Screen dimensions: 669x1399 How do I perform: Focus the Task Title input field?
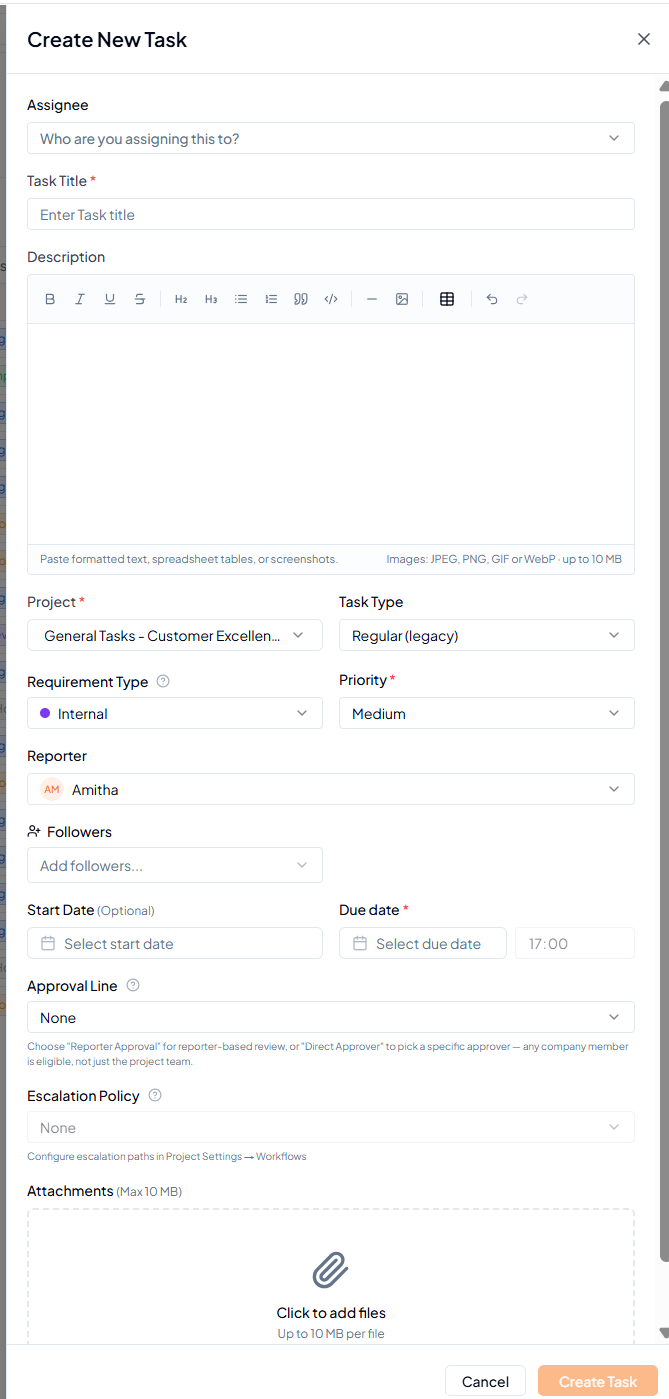(x=331, y=214)
